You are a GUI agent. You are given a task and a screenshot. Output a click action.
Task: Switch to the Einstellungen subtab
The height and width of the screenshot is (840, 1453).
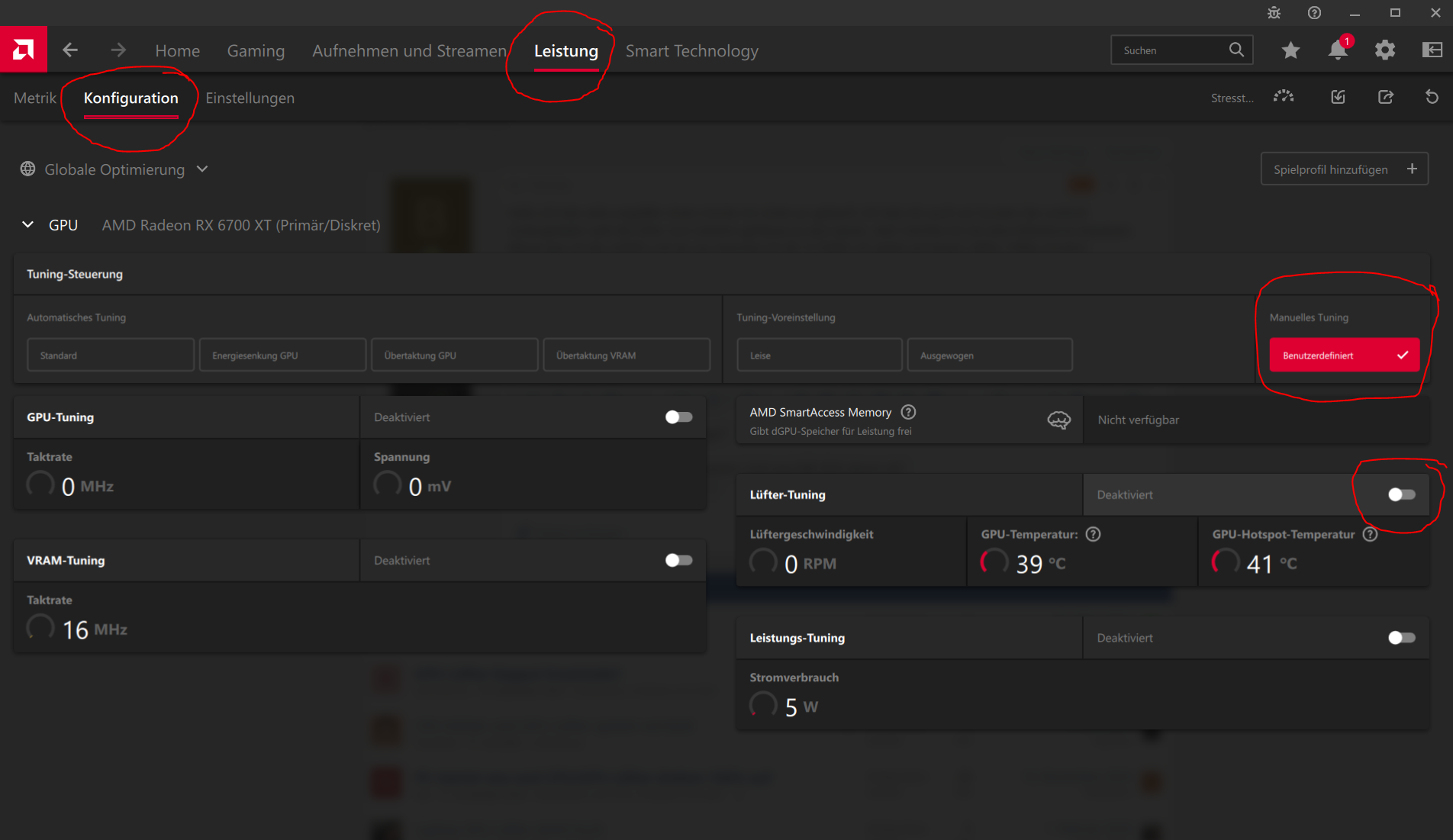tap(250, 98)
